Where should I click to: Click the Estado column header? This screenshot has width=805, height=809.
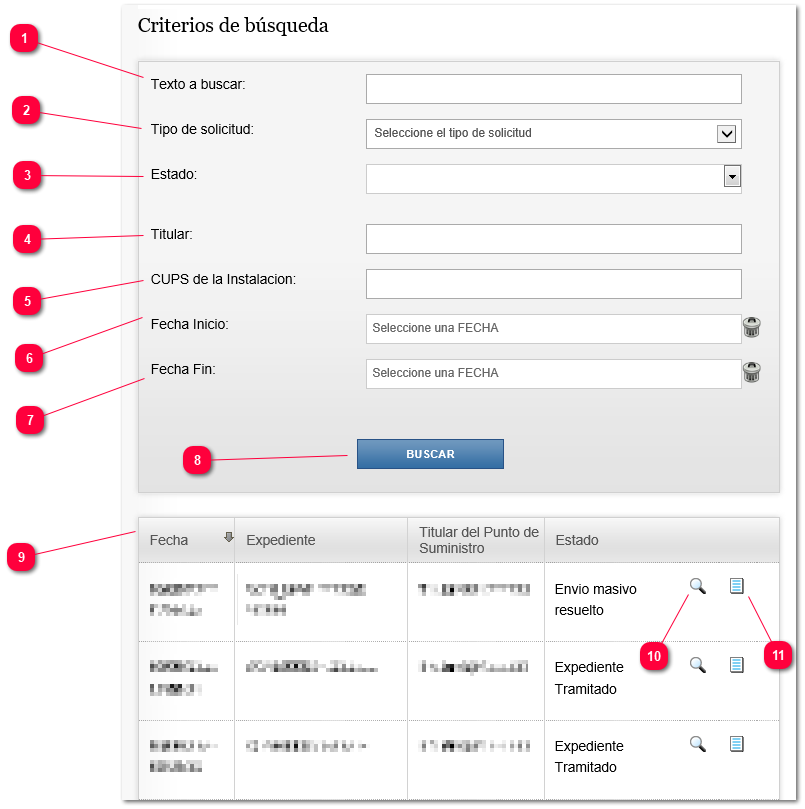coord(577,540)
